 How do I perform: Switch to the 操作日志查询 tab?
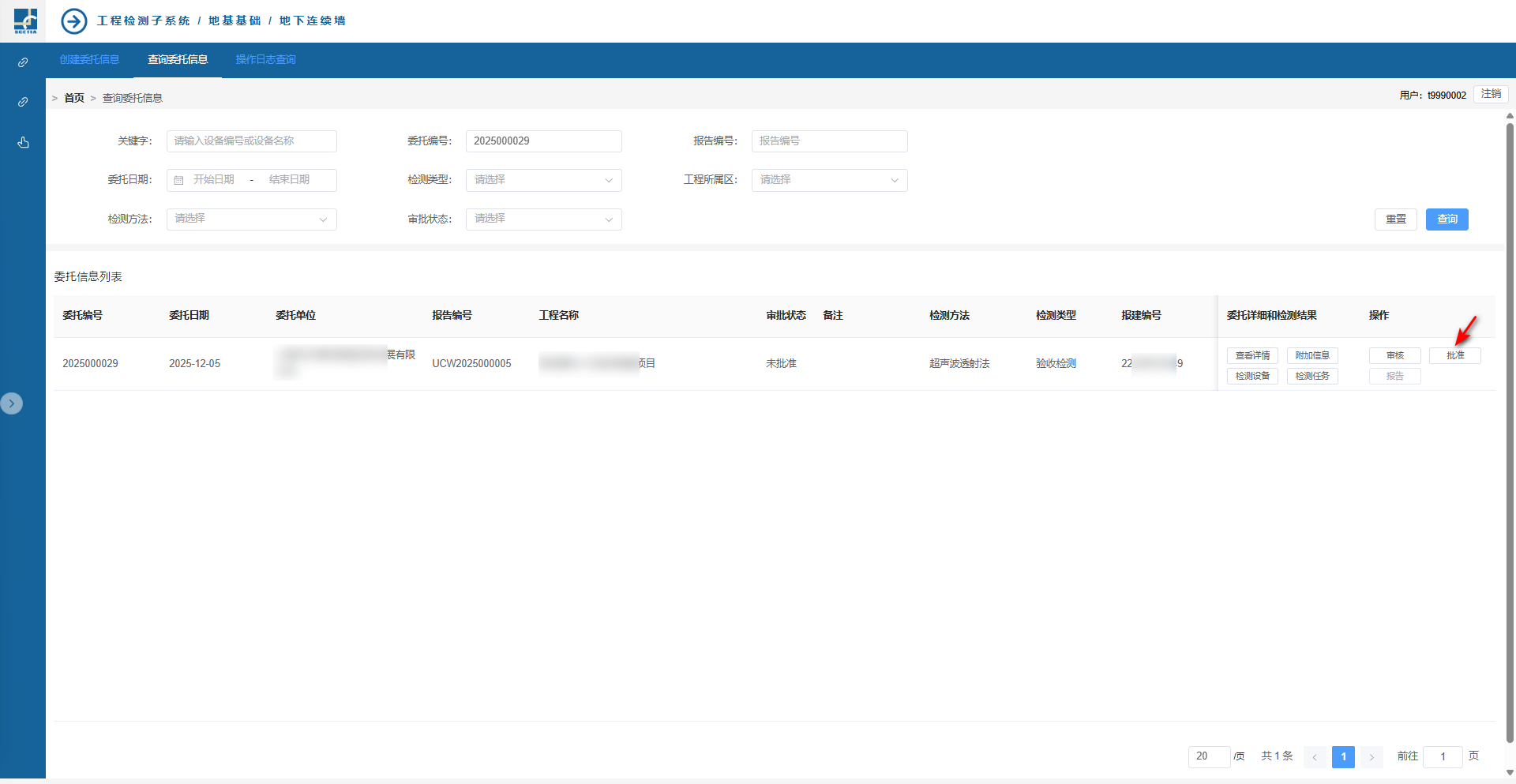265,60
